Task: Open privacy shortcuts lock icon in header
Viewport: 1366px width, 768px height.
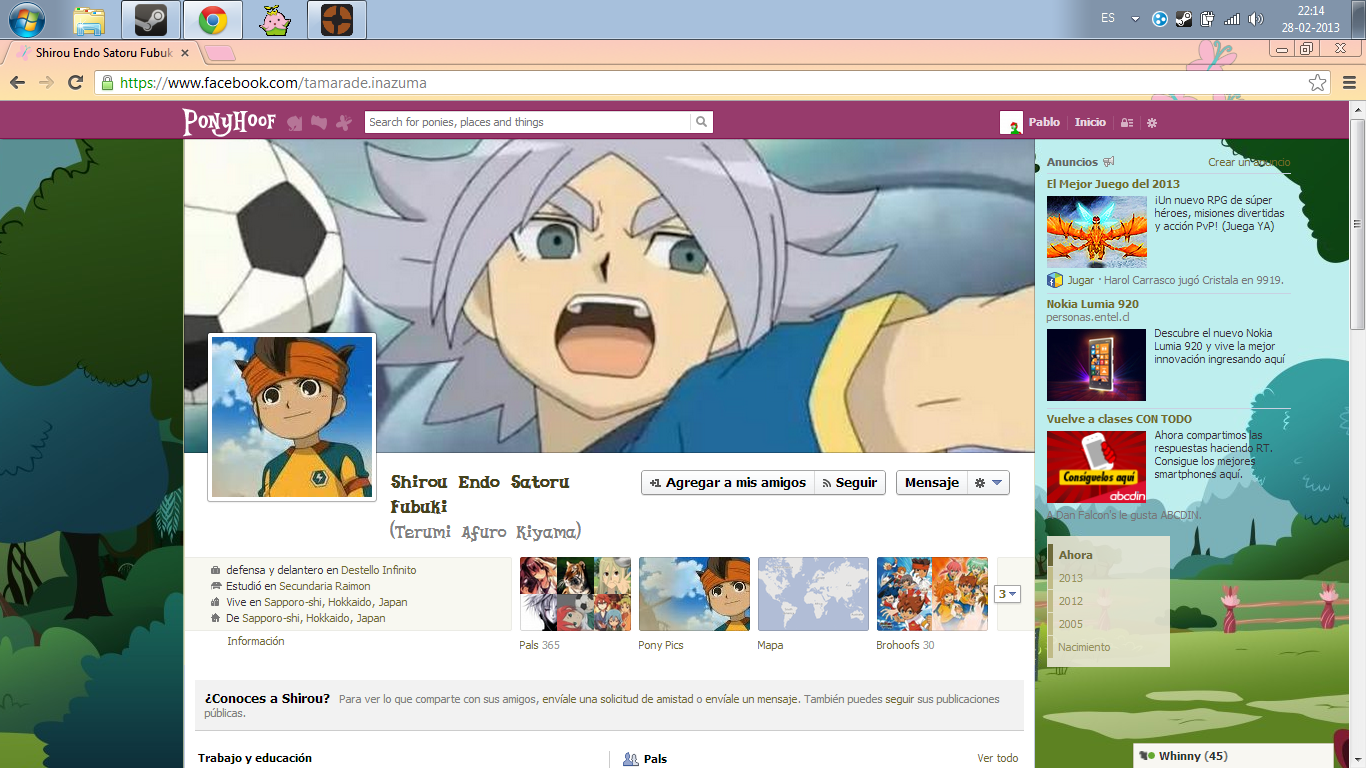Action: tap(1127, 122)
